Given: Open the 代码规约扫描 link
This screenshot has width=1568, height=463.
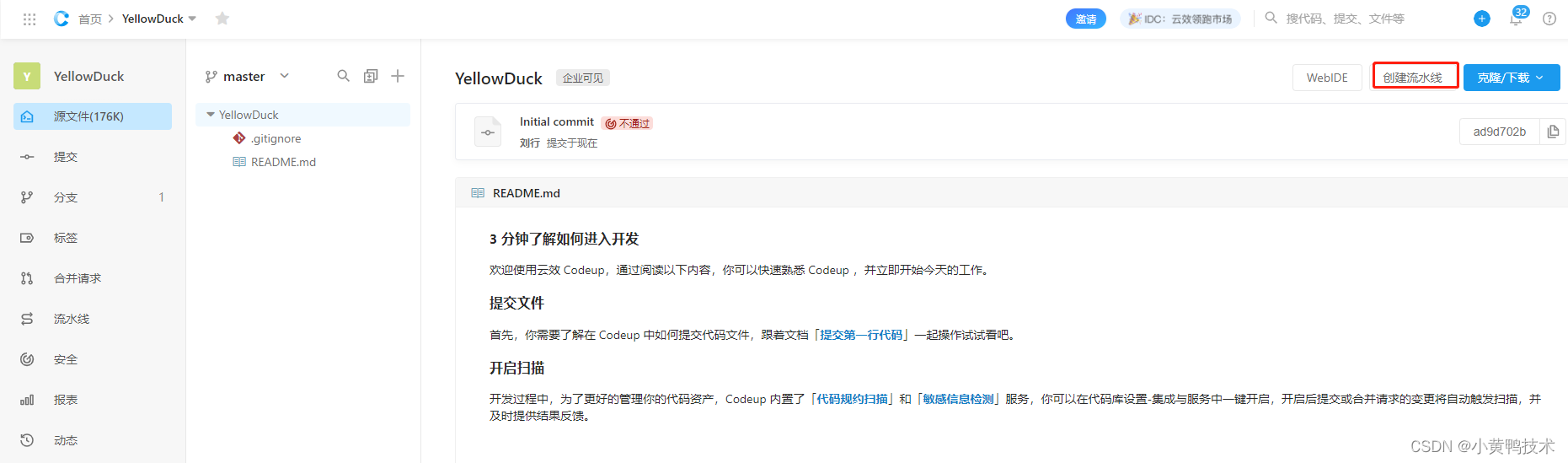Looking at the screenshot, I should click(x=853, y=399).
